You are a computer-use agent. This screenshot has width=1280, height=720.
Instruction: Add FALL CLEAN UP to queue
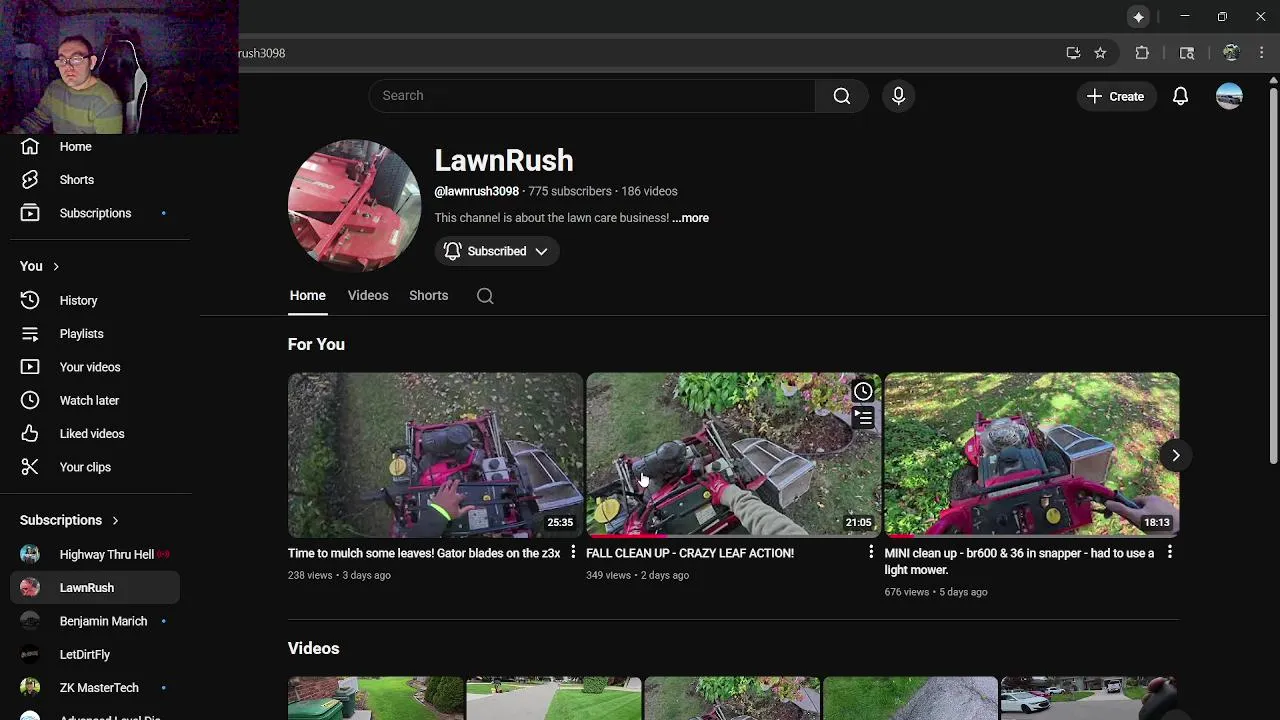point(863,418)
